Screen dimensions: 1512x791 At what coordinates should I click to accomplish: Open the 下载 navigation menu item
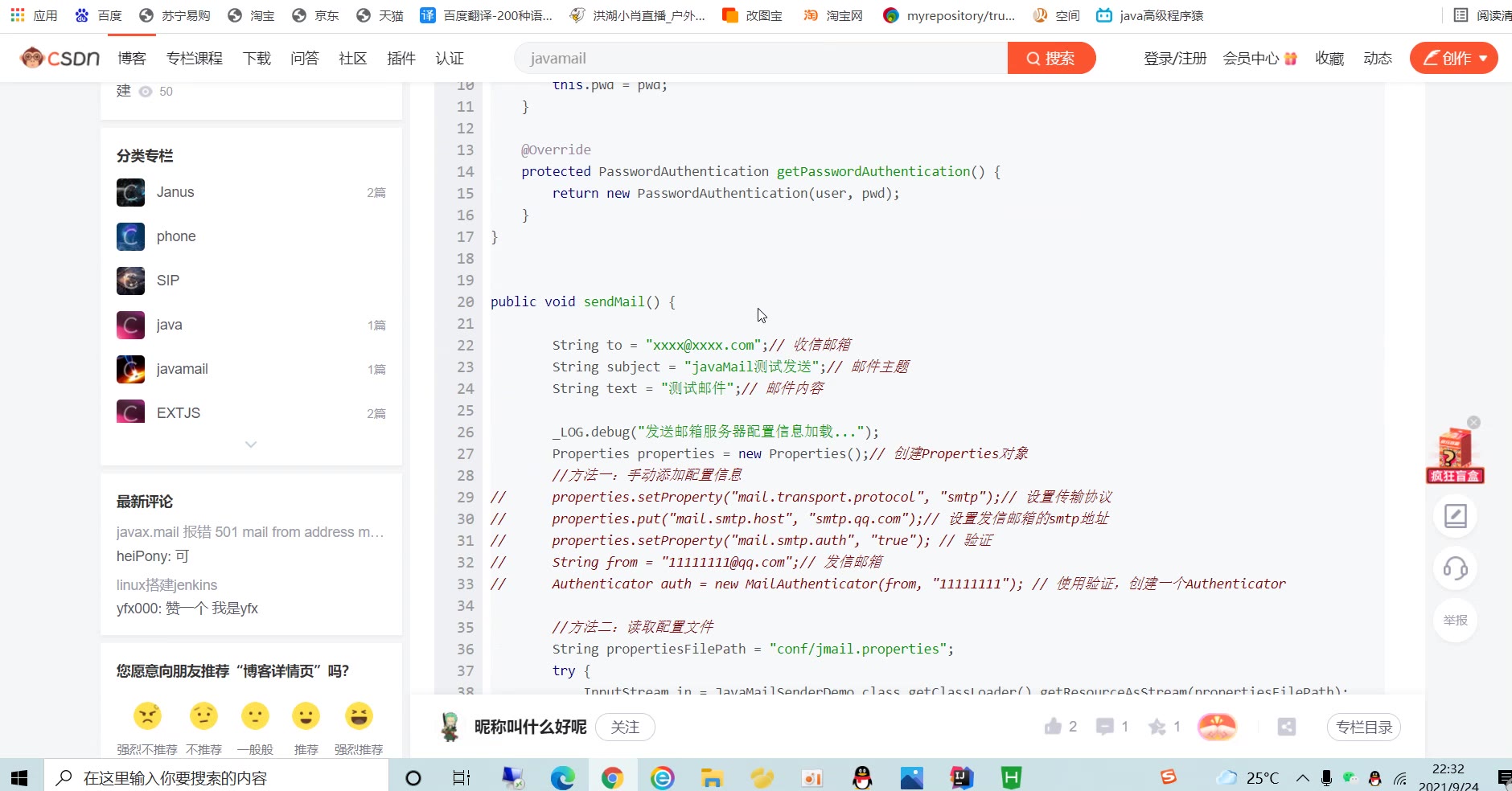(x=257, y=58)
